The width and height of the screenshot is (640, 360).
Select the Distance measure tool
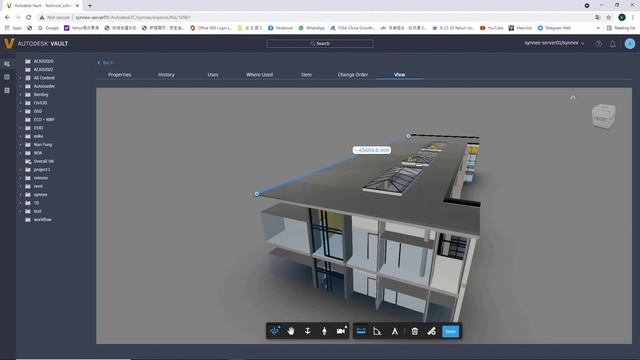click(361, 331)
